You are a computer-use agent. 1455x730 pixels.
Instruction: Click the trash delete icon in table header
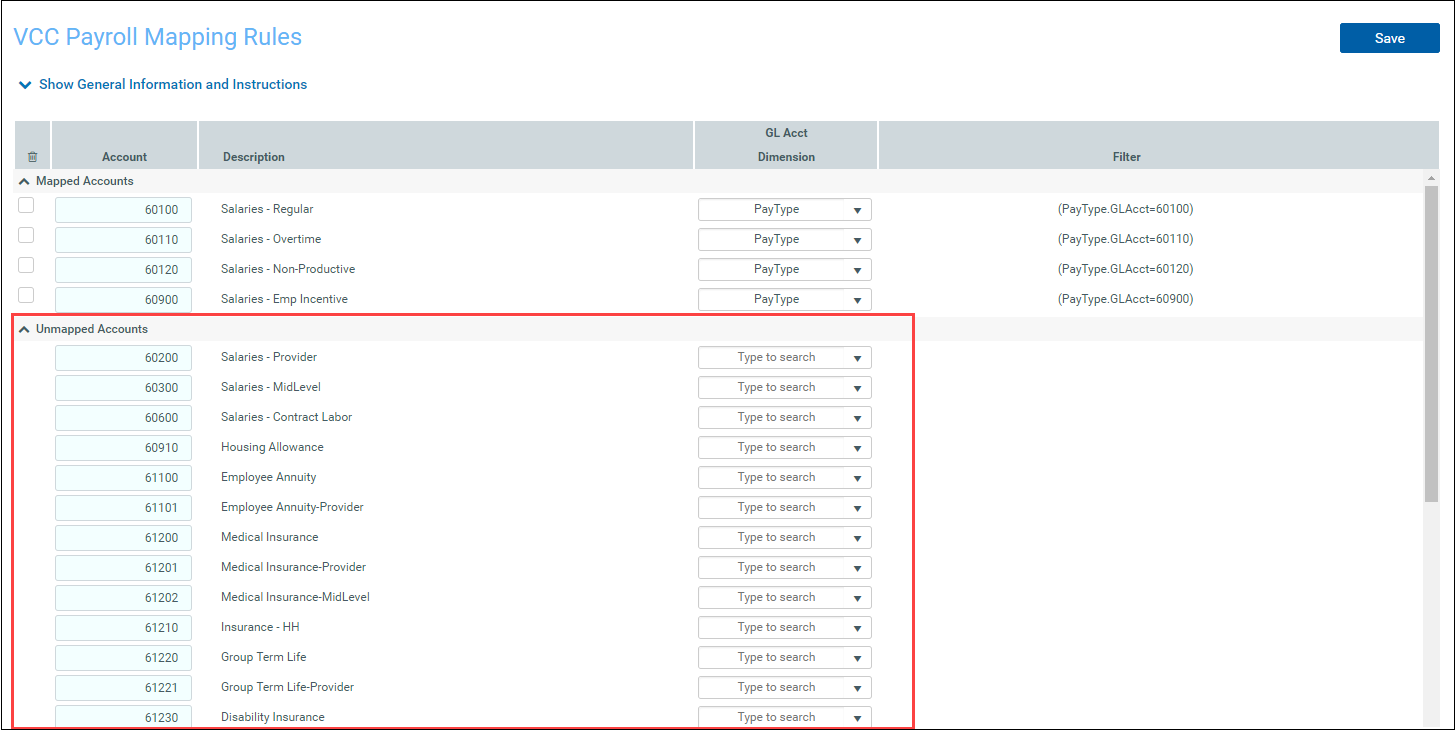[32, 157]
